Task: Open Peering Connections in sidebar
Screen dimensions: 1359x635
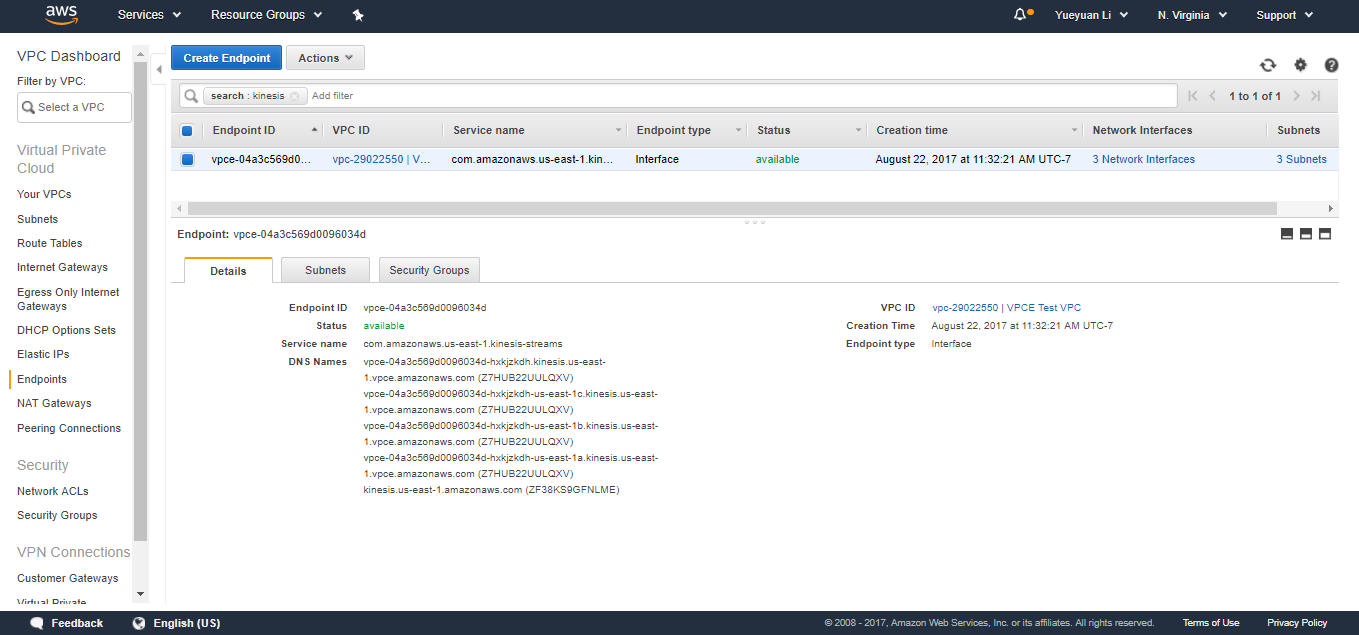Action: pyautogui.click(x=69, y=428)
